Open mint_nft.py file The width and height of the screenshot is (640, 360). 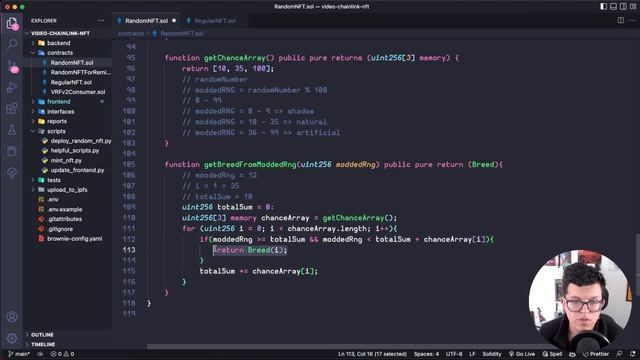pos(66,160)
